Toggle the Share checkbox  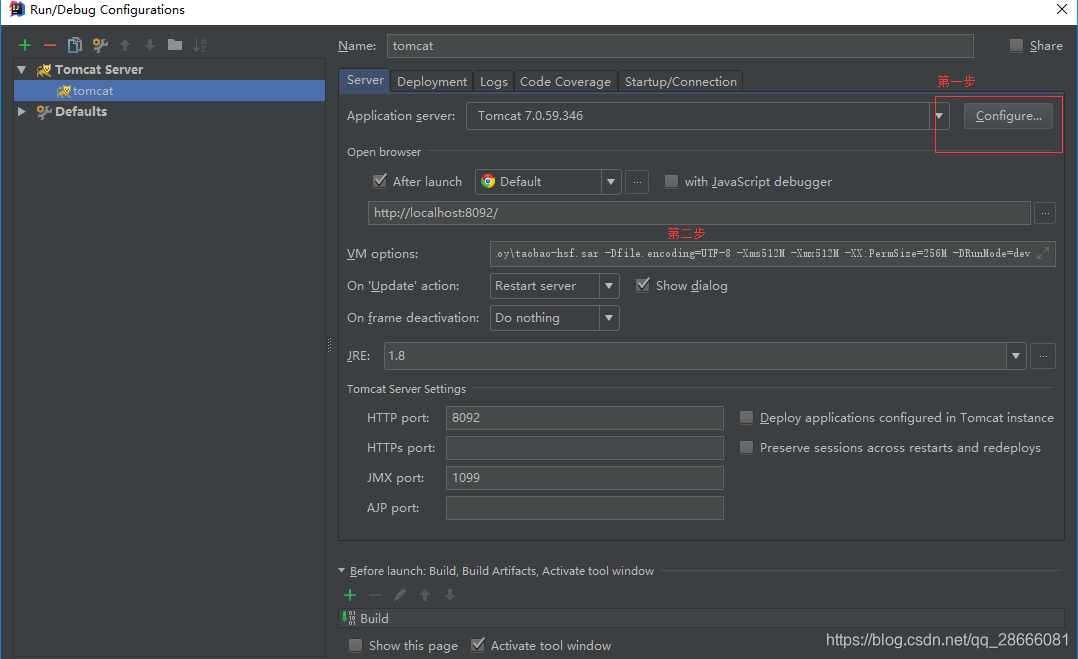[x=1015, y=45]
